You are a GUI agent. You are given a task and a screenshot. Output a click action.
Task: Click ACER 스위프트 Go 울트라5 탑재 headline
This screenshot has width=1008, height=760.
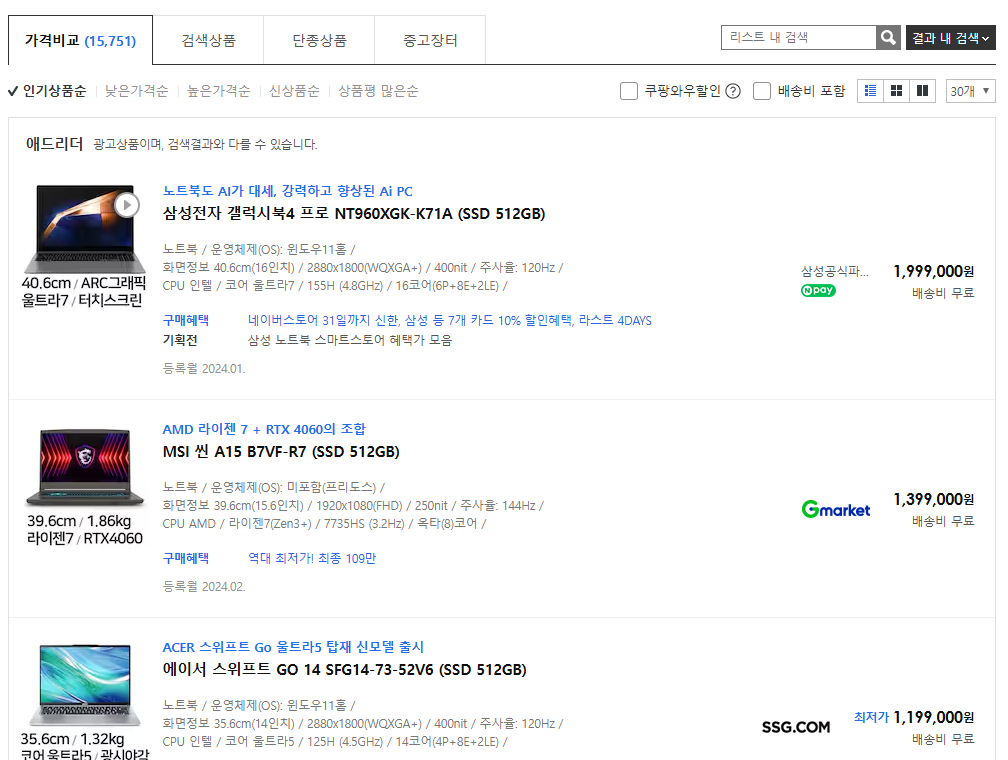coord(293,647)
